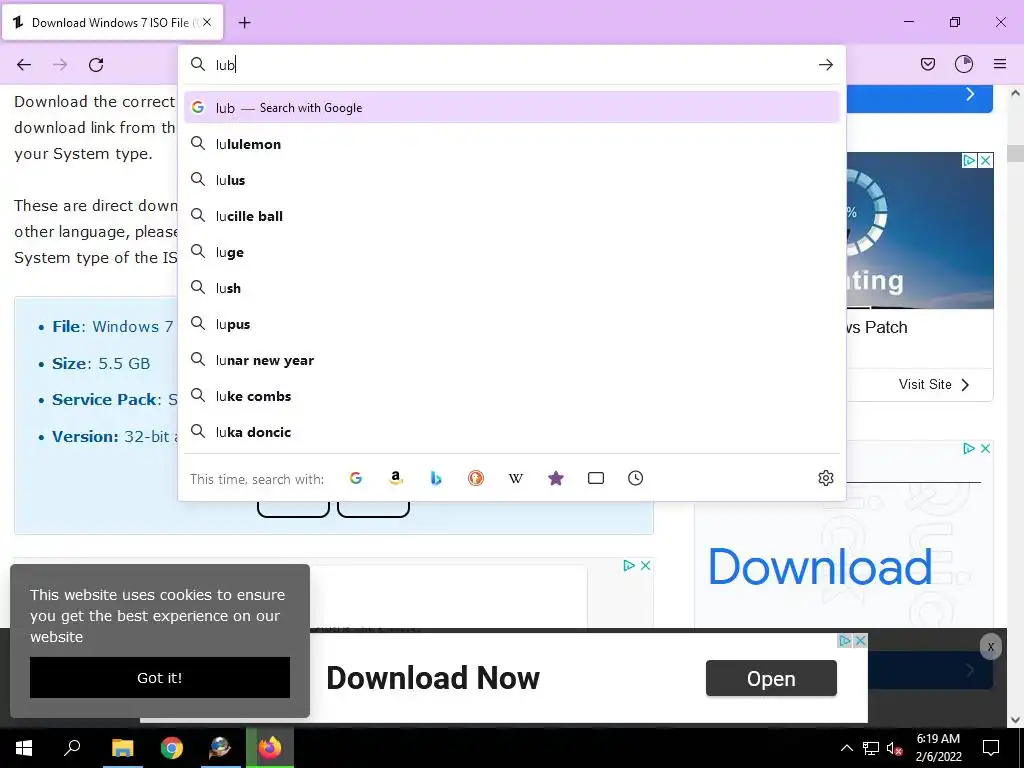Open the Firefox account icon in toolbar
Viewport: 1024px width, 768px height.
pyautogui.click(x=964, y=64)
